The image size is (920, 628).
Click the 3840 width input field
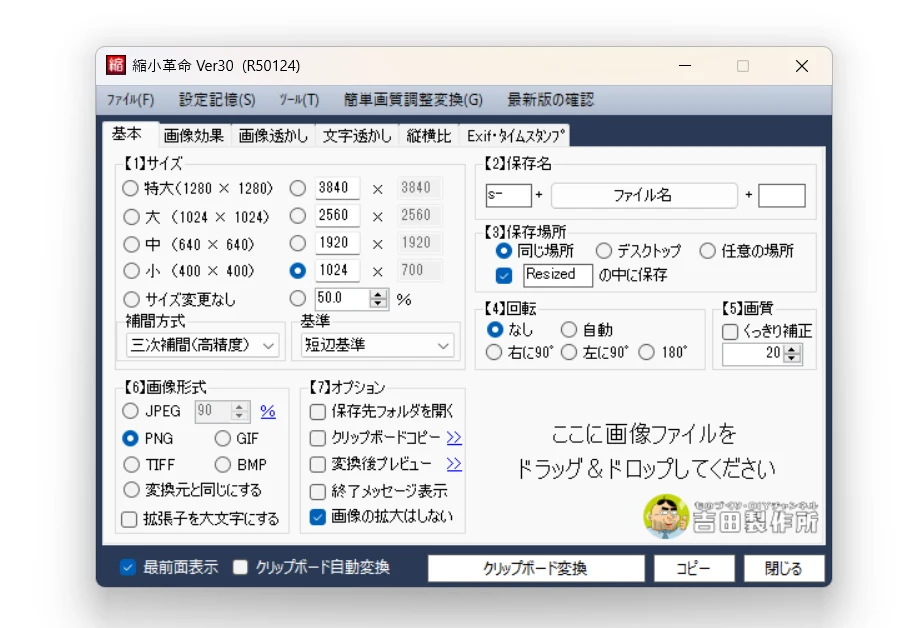click(337, 188)
